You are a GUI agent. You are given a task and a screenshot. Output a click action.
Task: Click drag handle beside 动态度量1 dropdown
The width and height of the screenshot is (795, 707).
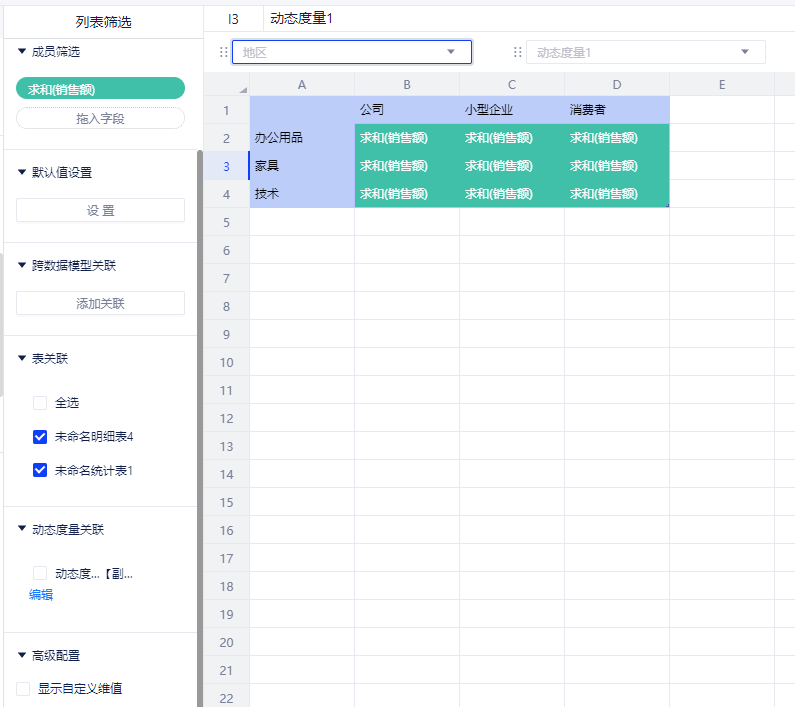tap(518, 52)
